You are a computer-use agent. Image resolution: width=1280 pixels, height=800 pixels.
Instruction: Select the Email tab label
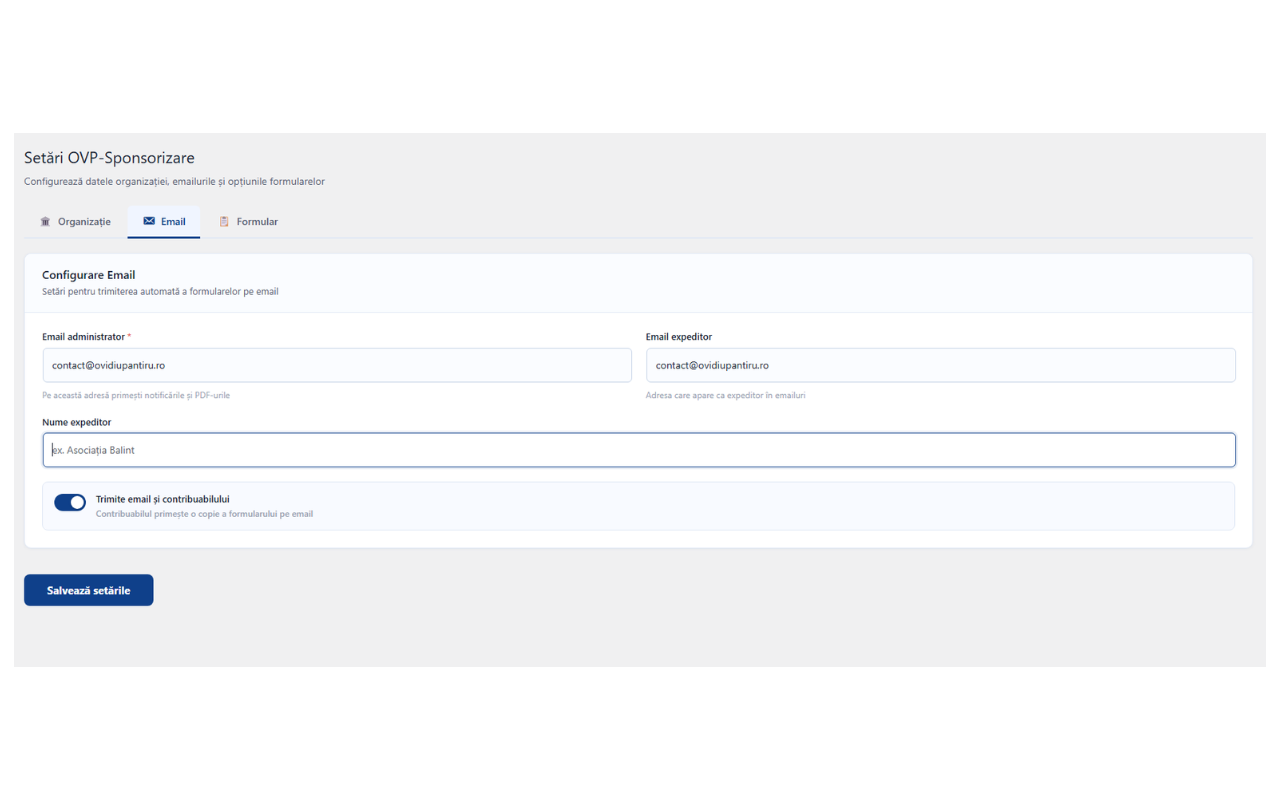(173, 222)
